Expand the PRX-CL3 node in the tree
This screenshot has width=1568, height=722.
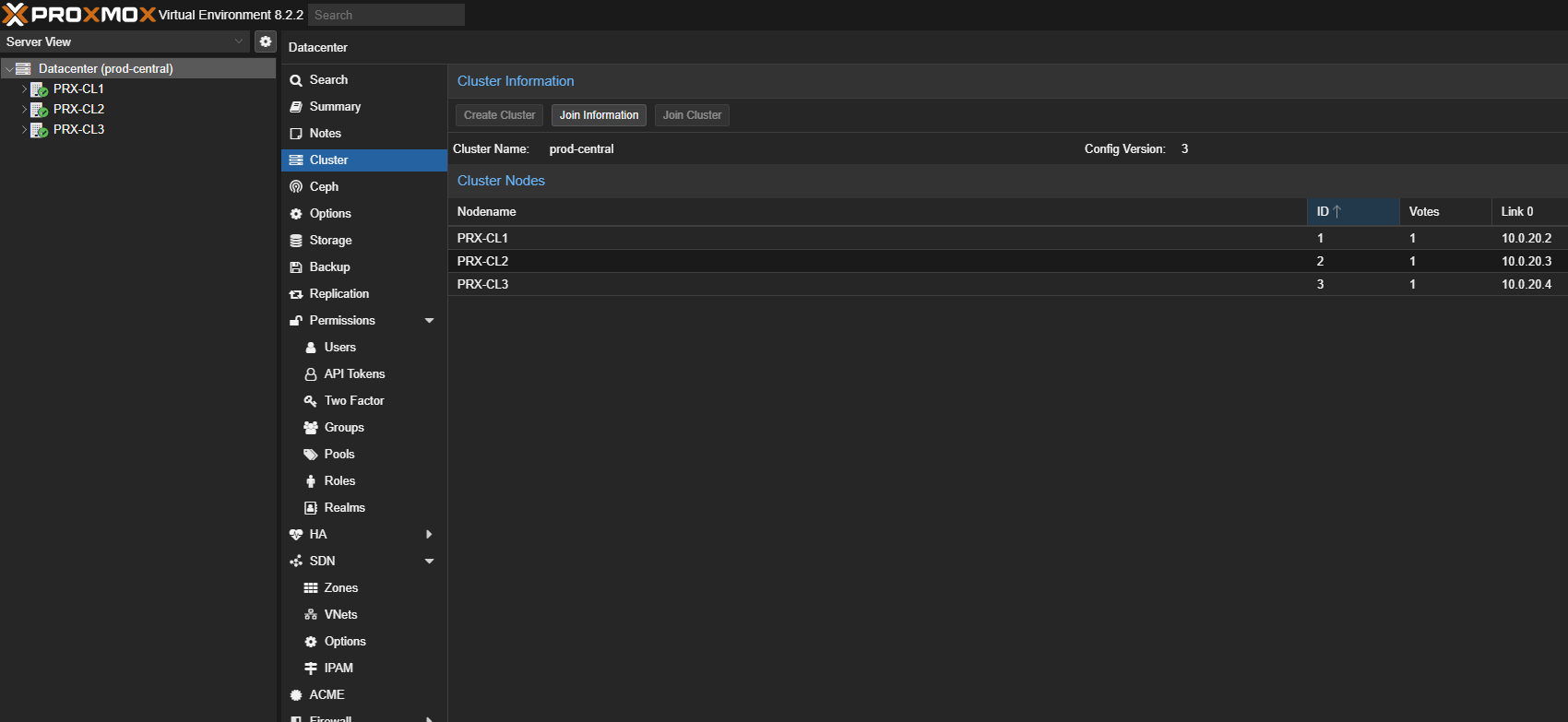pos(24,130)
